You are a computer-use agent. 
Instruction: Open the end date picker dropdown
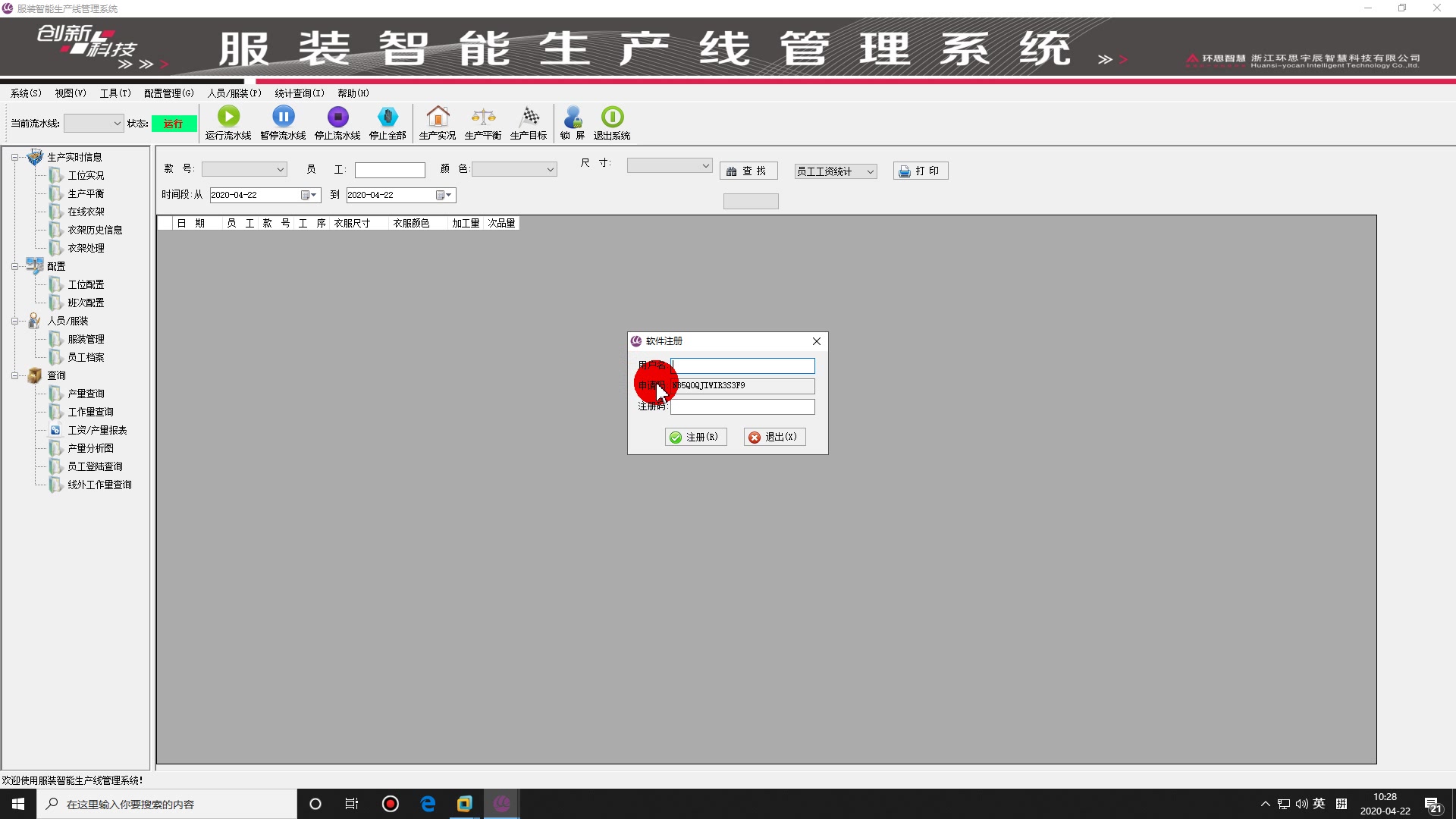tap(444, 195)
